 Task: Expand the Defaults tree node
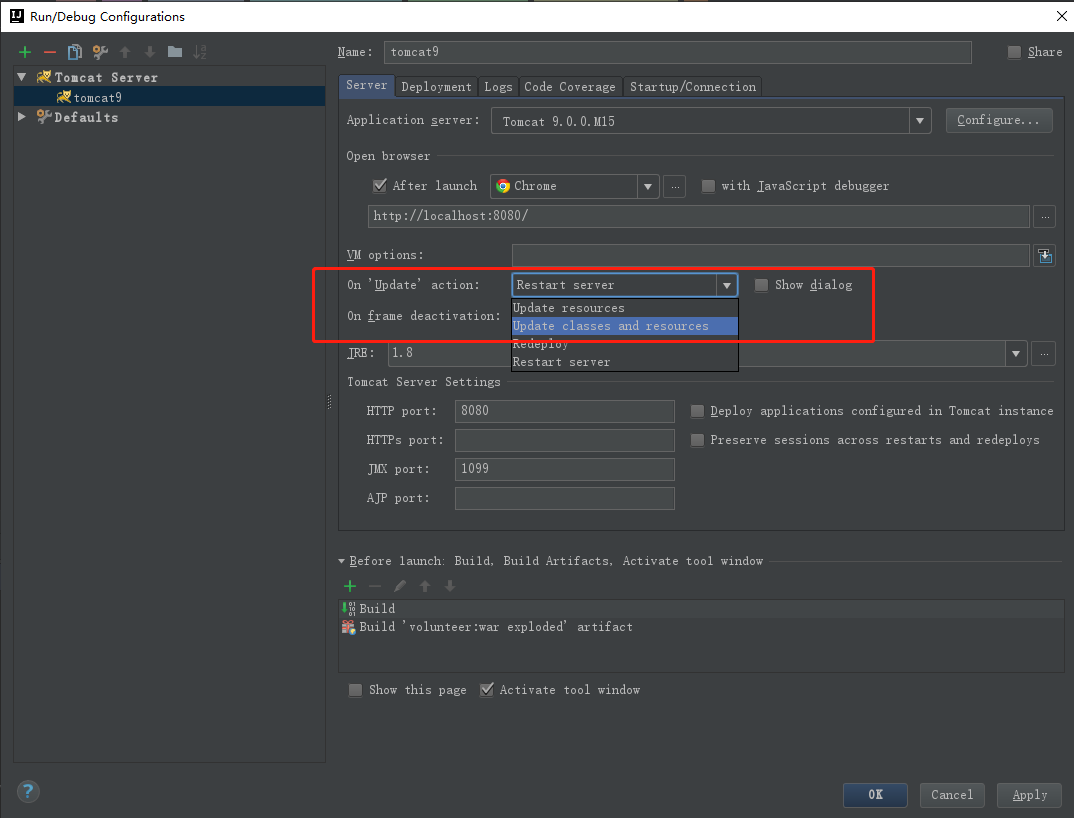(x=22, y=116)
